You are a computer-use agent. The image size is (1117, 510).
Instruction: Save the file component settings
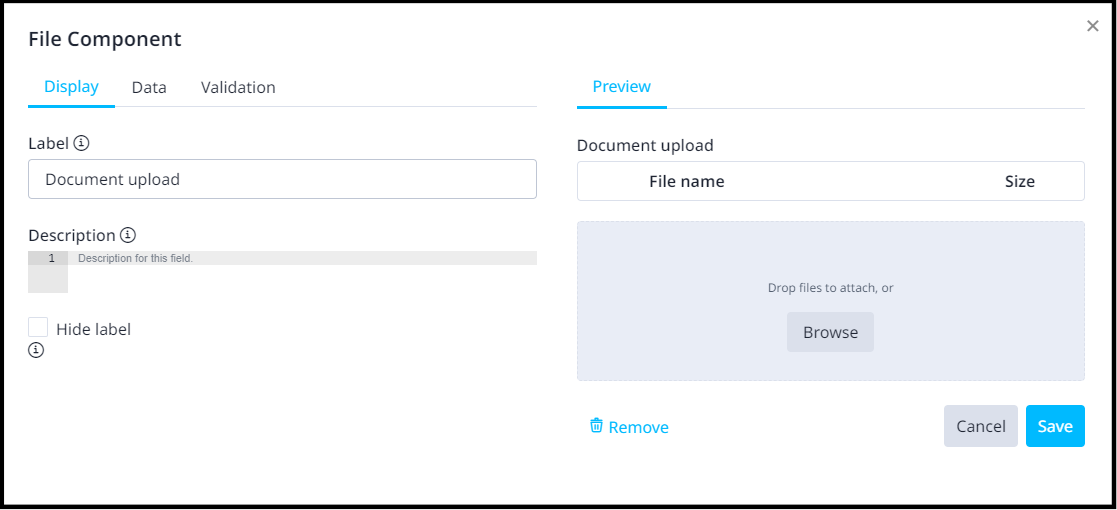(x=1055, y=426)
